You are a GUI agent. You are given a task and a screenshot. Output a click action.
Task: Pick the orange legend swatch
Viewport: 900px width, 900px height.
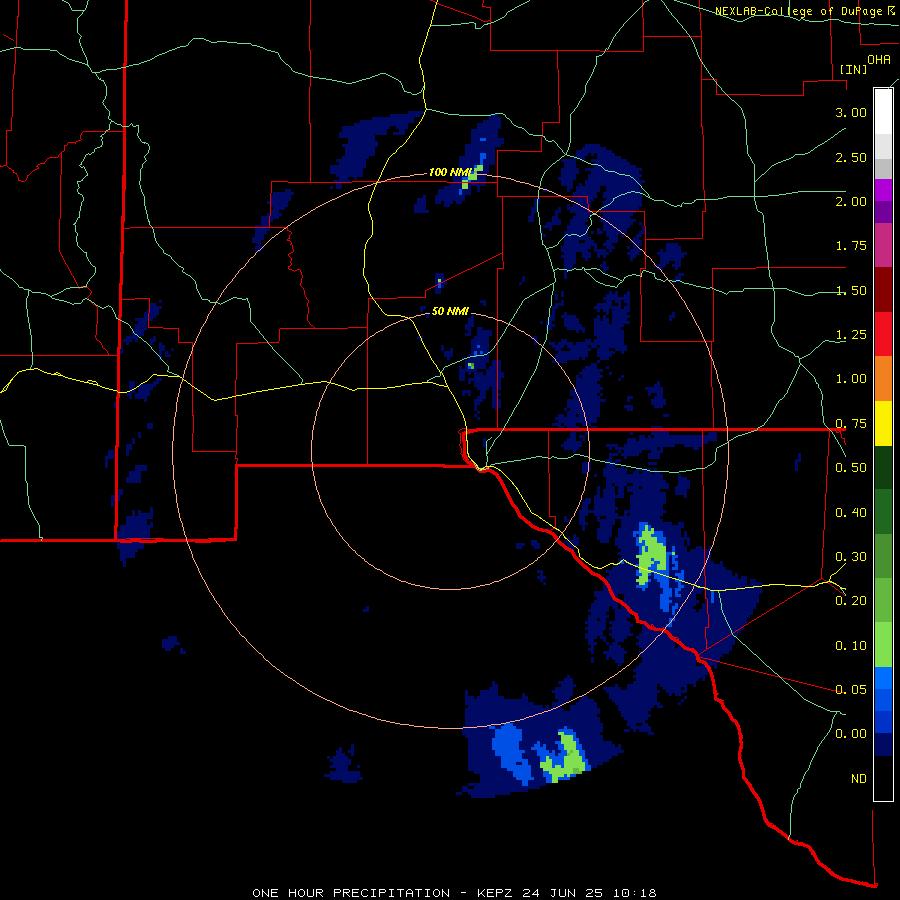click(x=883, y=378)
